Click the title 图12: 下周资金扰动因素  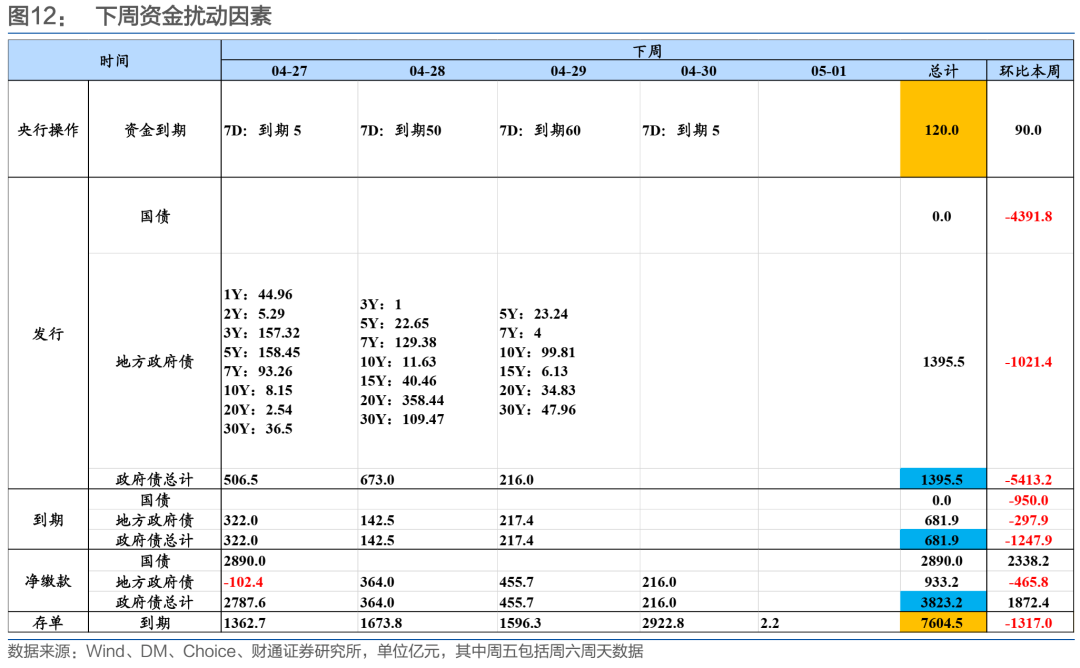140,15
